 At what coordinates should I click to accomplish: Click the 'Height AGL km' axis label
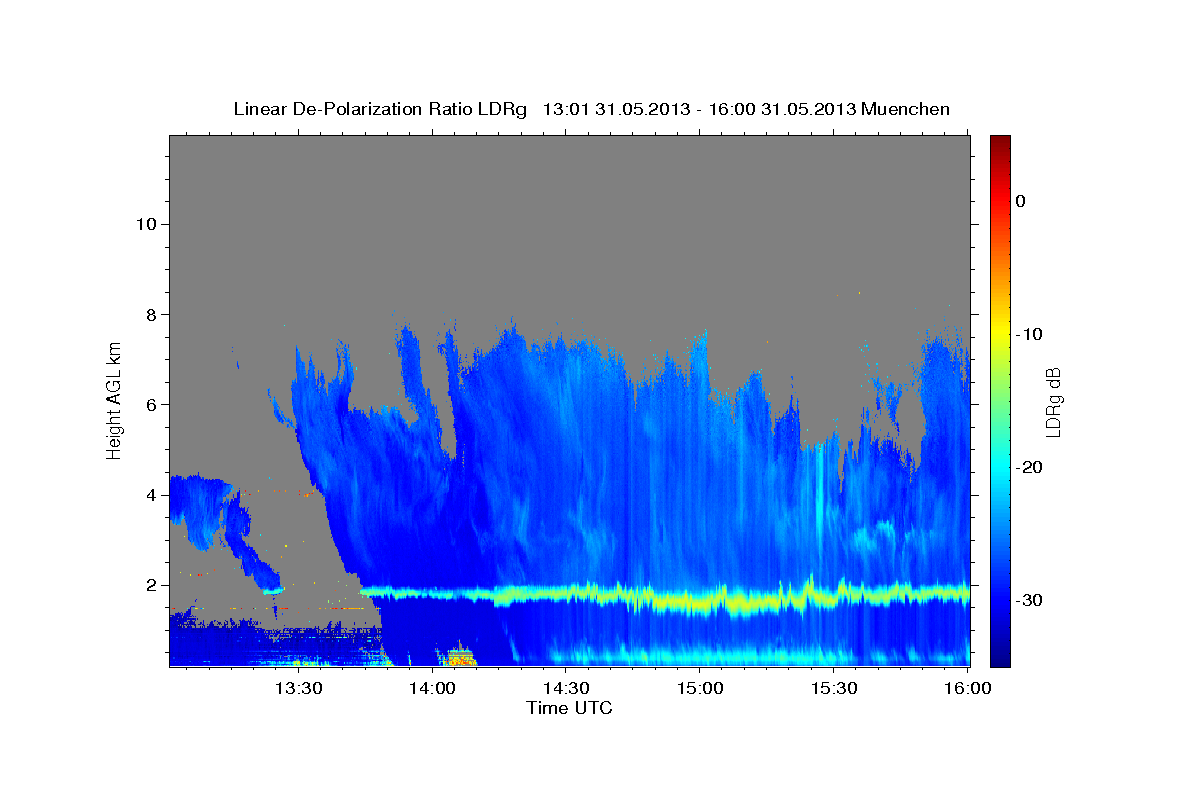(x=114, y=400)
